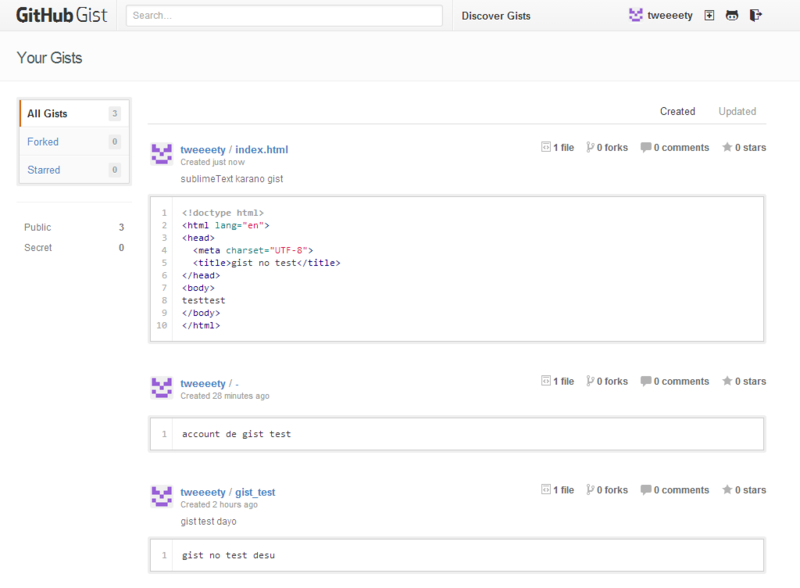The width and height of the screenshot is (800, 588).
Task: Click file icon of index.html gist
Action: click(546, 147)
